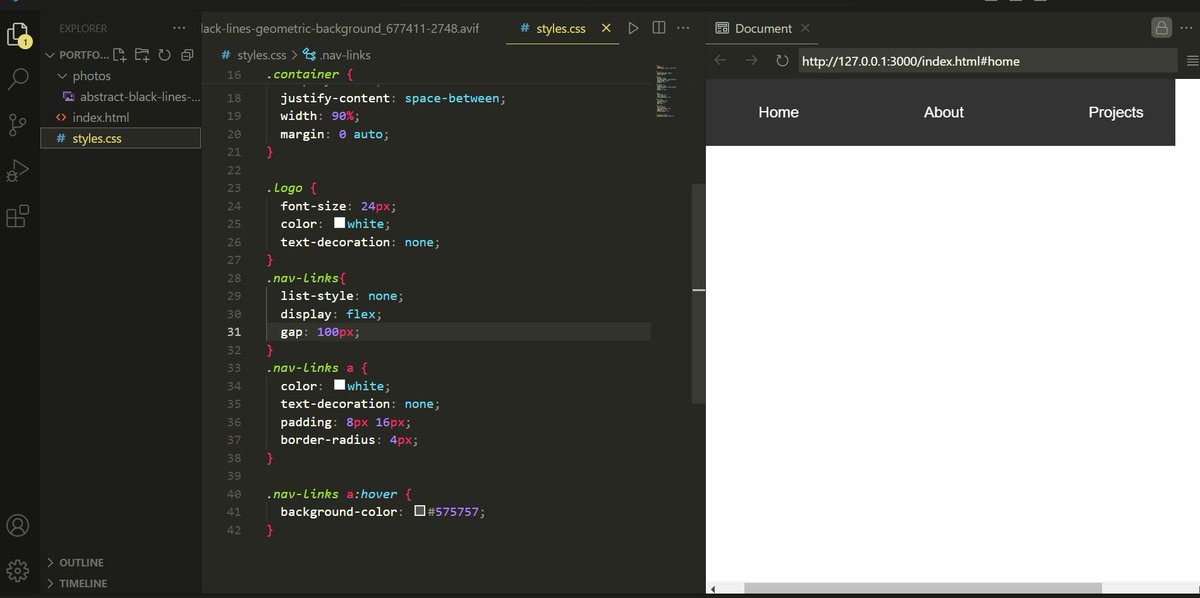Image resolution: width=1200 pixels, height=598 pixels.
Task: Collapse all folders in Explorer
Action: (187, 55)
